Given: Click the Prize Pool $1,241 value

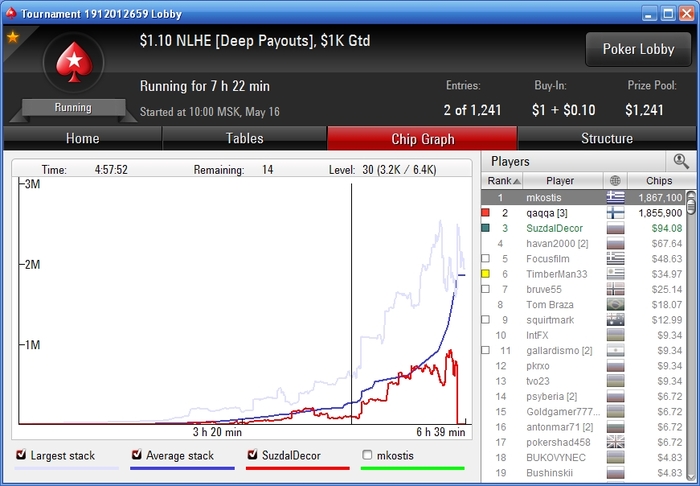Looking at the screenshot, I should coord(644,110).
